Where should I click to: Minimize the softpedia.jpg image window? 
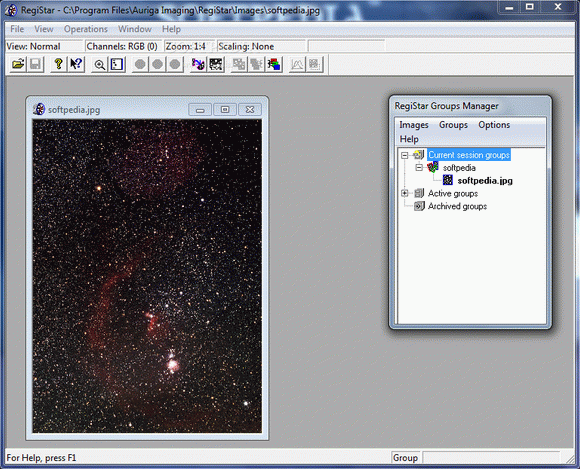(x=200, y=109)
